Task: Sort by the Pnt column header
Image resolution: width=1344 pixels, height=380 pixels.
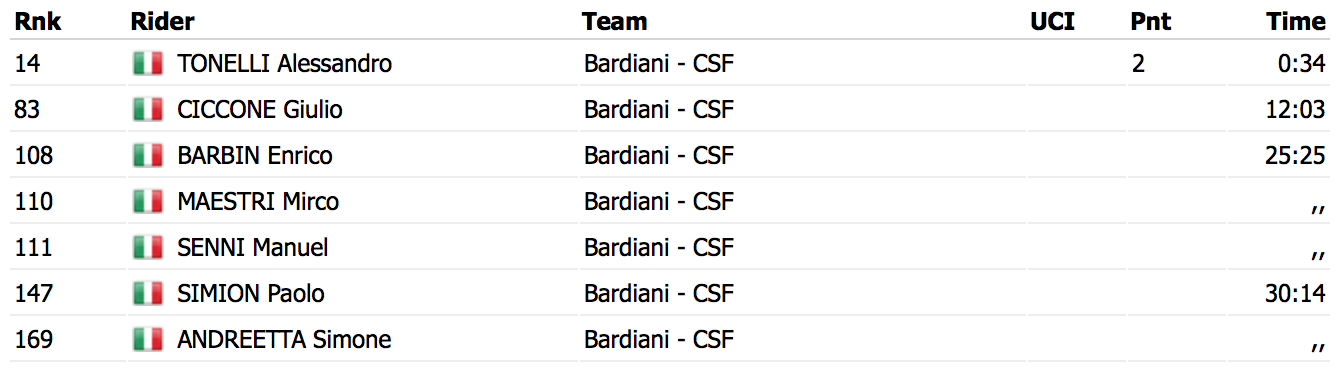Action: 1151,21
